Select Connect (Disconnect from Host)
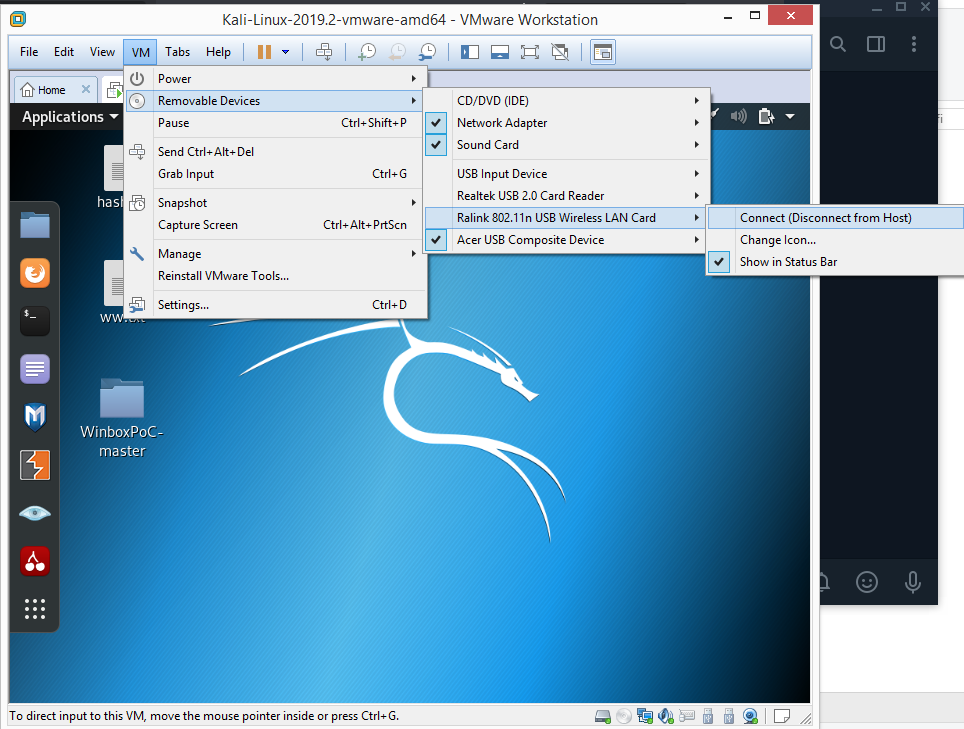The image size is (964, 729). click(835, 218)
